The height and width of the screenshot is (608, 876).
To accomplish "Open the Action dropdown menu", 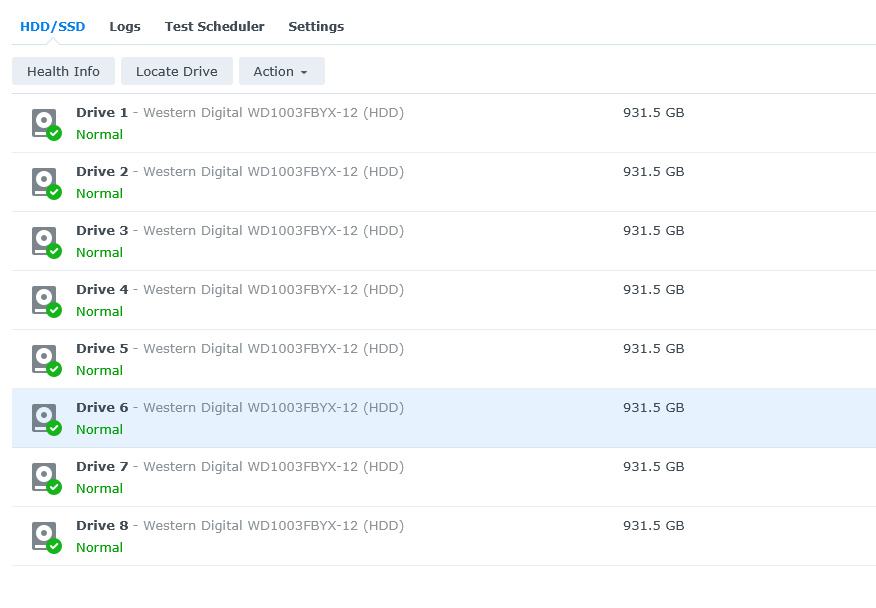I will 281,71.
